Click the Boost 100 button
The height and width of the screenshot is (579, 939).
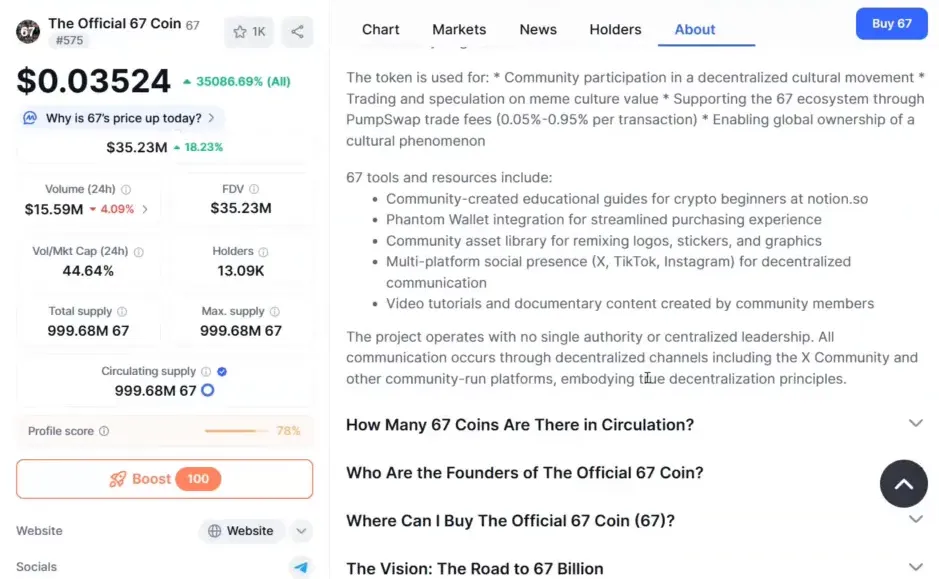tap(164, 478)
